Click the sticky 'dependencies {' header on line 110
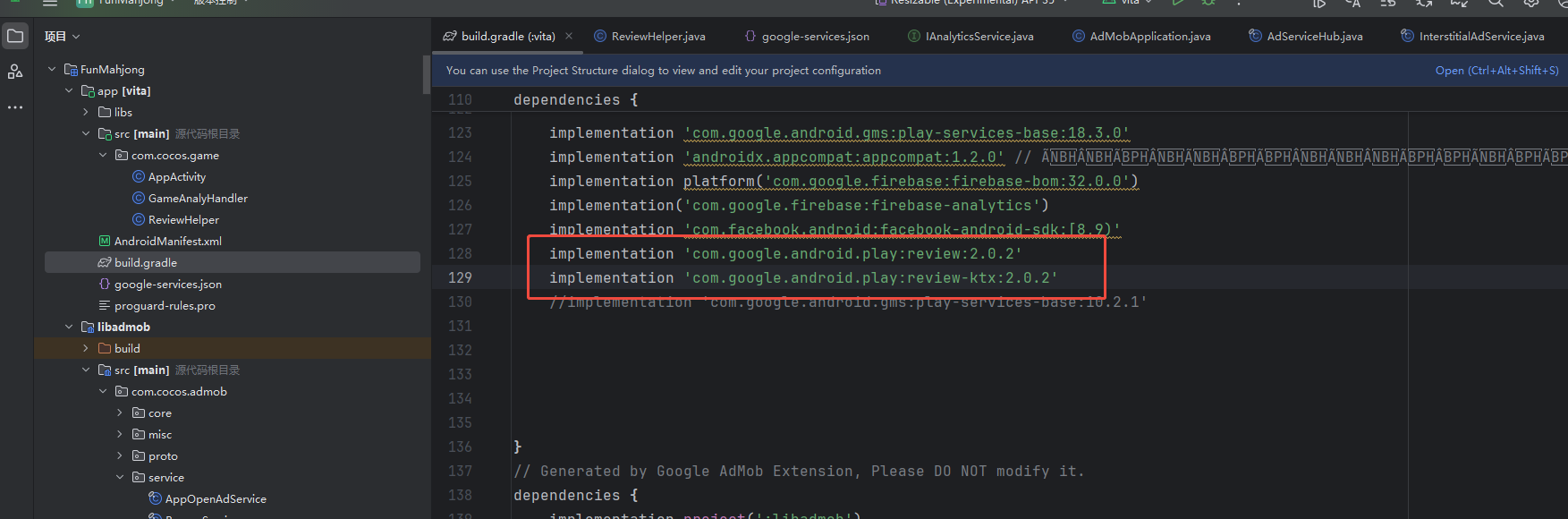 (x=575, y=99)
